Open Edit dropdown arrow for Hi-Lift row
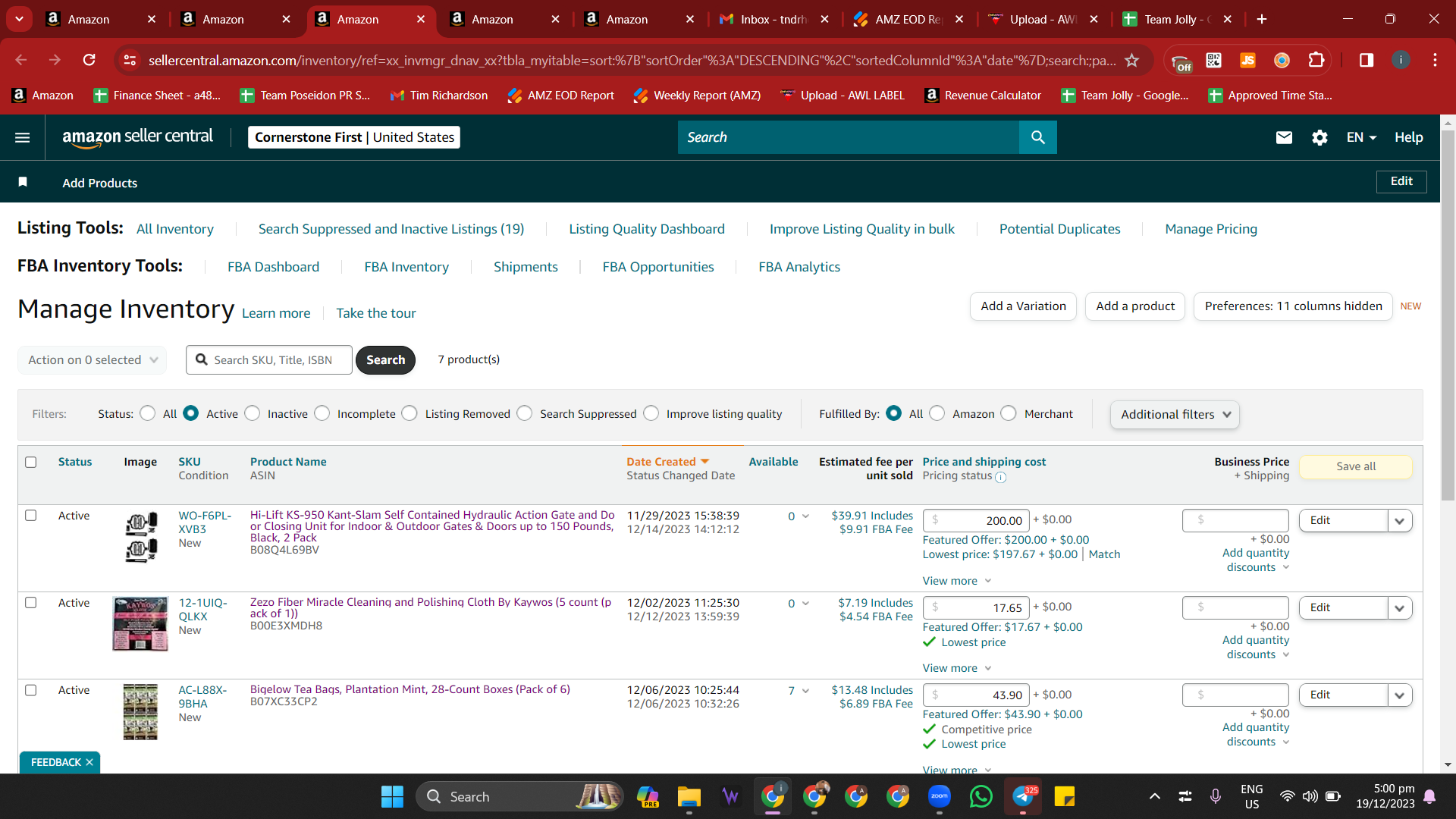 pos(1399,520)
